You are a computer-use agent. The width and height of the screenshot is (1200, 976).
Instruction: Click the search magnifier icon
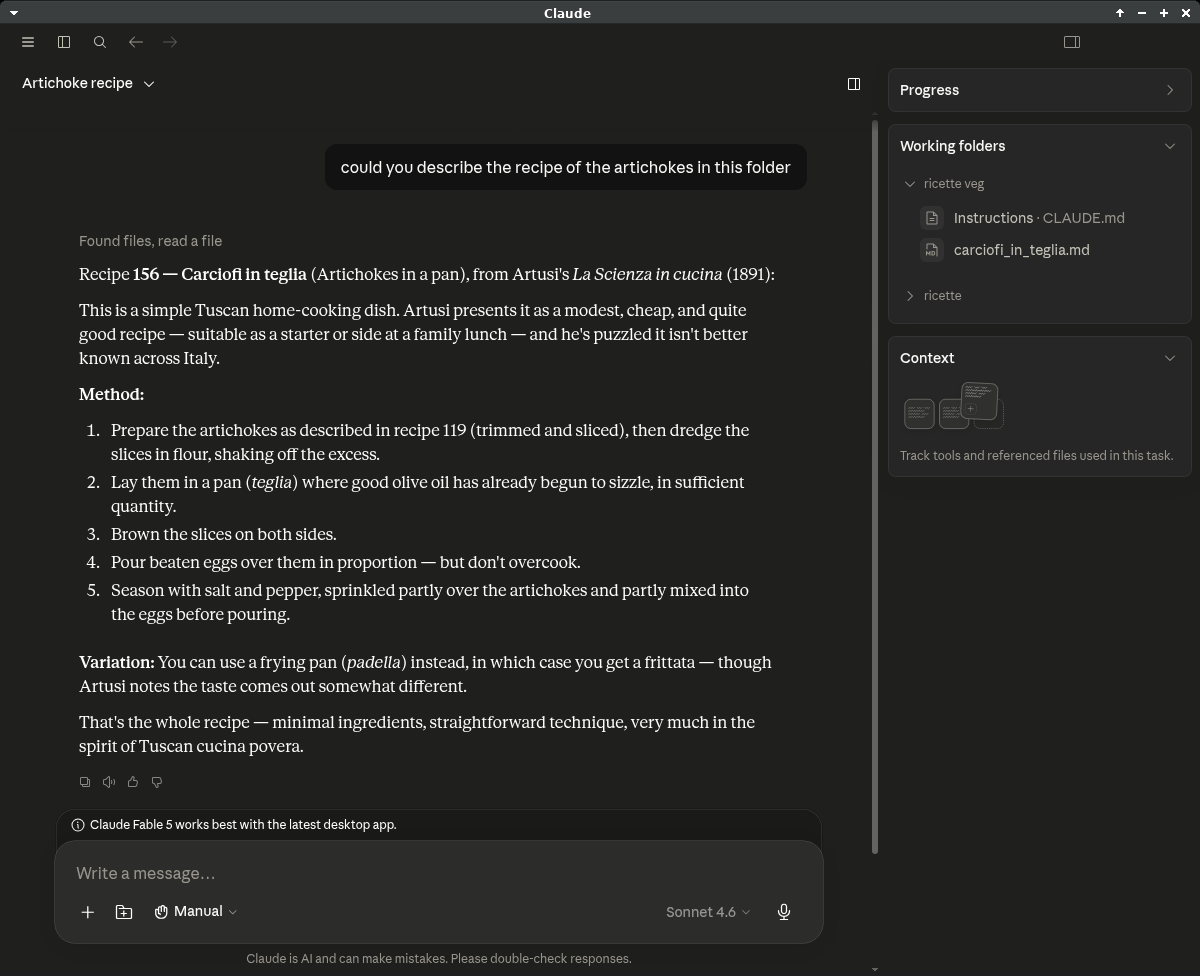[x=100, y=42]
